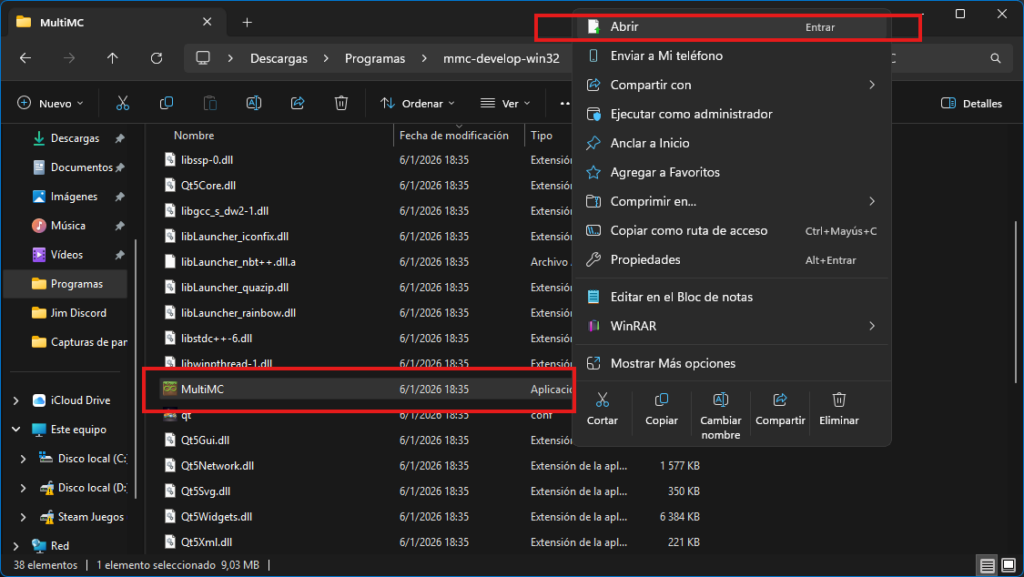Viewport: 1024px width, 577px height.
Task: Select Abrir in the context menu
Action: 625,27
